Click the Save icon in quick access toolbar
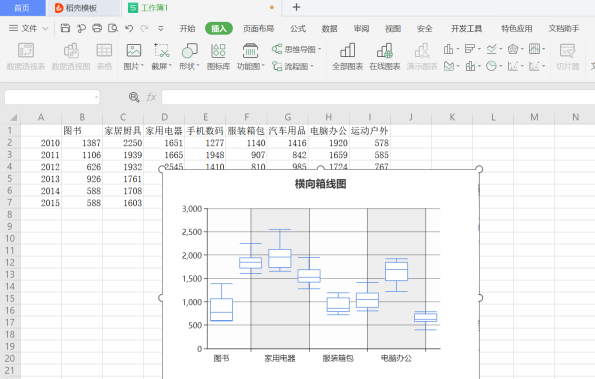Viewport: 595px width, 379px height. pos(65,28)
